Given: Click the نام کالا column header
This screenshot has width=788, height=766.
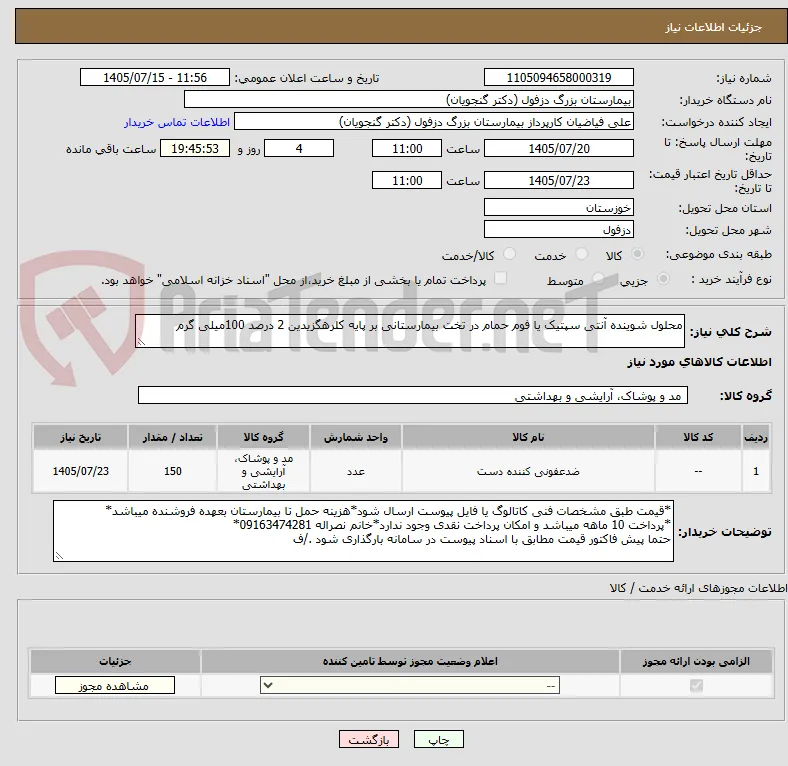Looking at the screenshot, I should (528, 437).
